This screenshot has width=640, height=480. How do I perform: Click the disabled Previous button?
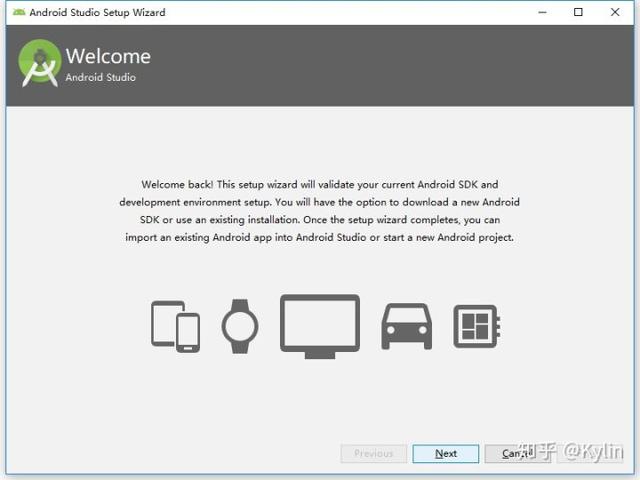[x=373, y=453]
